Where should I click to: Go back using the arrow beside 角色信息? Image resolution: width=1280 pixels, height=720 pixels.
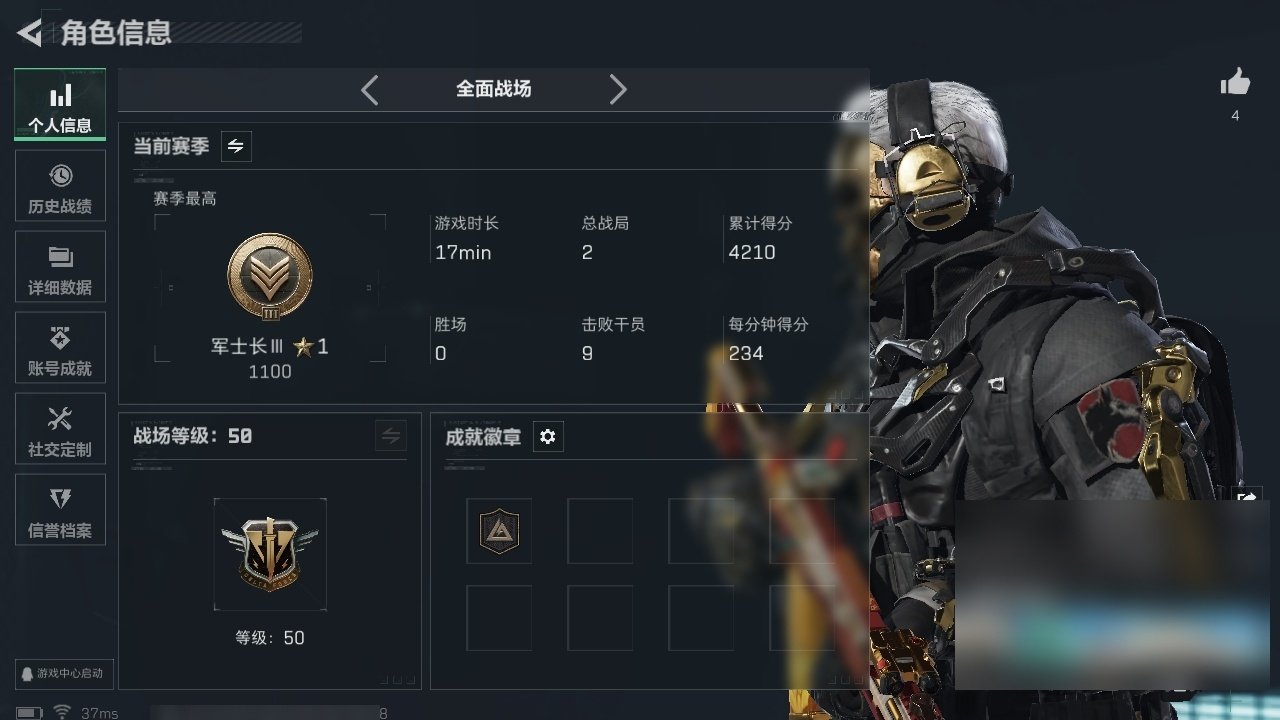[x=30, y=33]
